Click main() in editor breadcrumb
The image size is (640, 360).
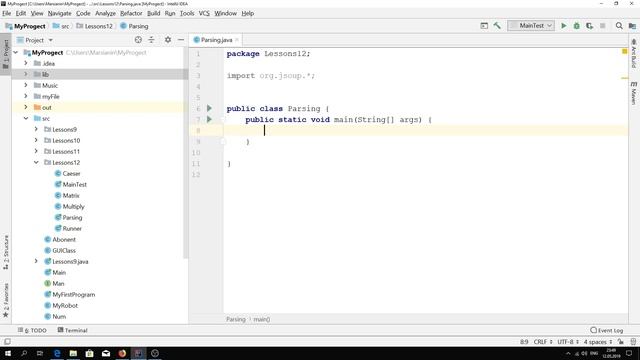[262, 319]
